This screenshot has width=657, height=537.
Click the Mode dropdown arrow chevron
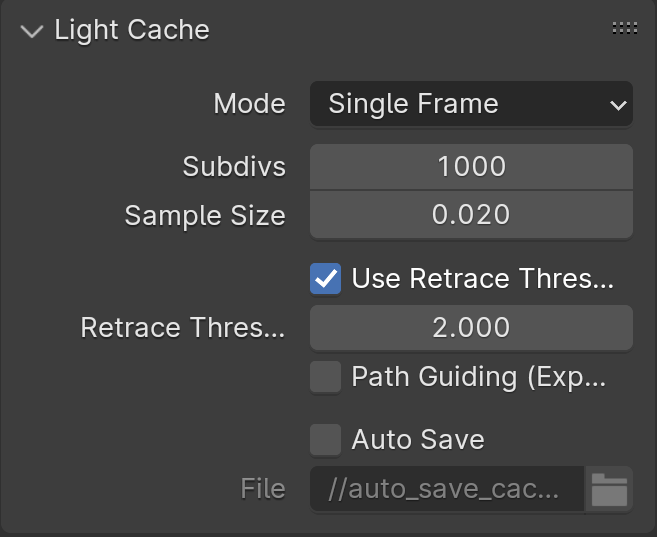[x=618, y=105]
